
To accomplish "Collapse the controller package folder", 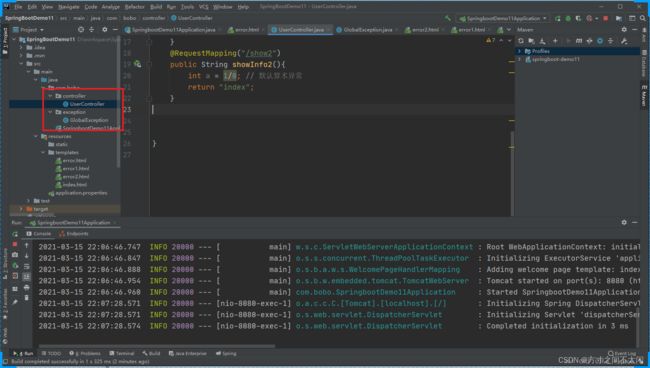I will tap(51, 96).
